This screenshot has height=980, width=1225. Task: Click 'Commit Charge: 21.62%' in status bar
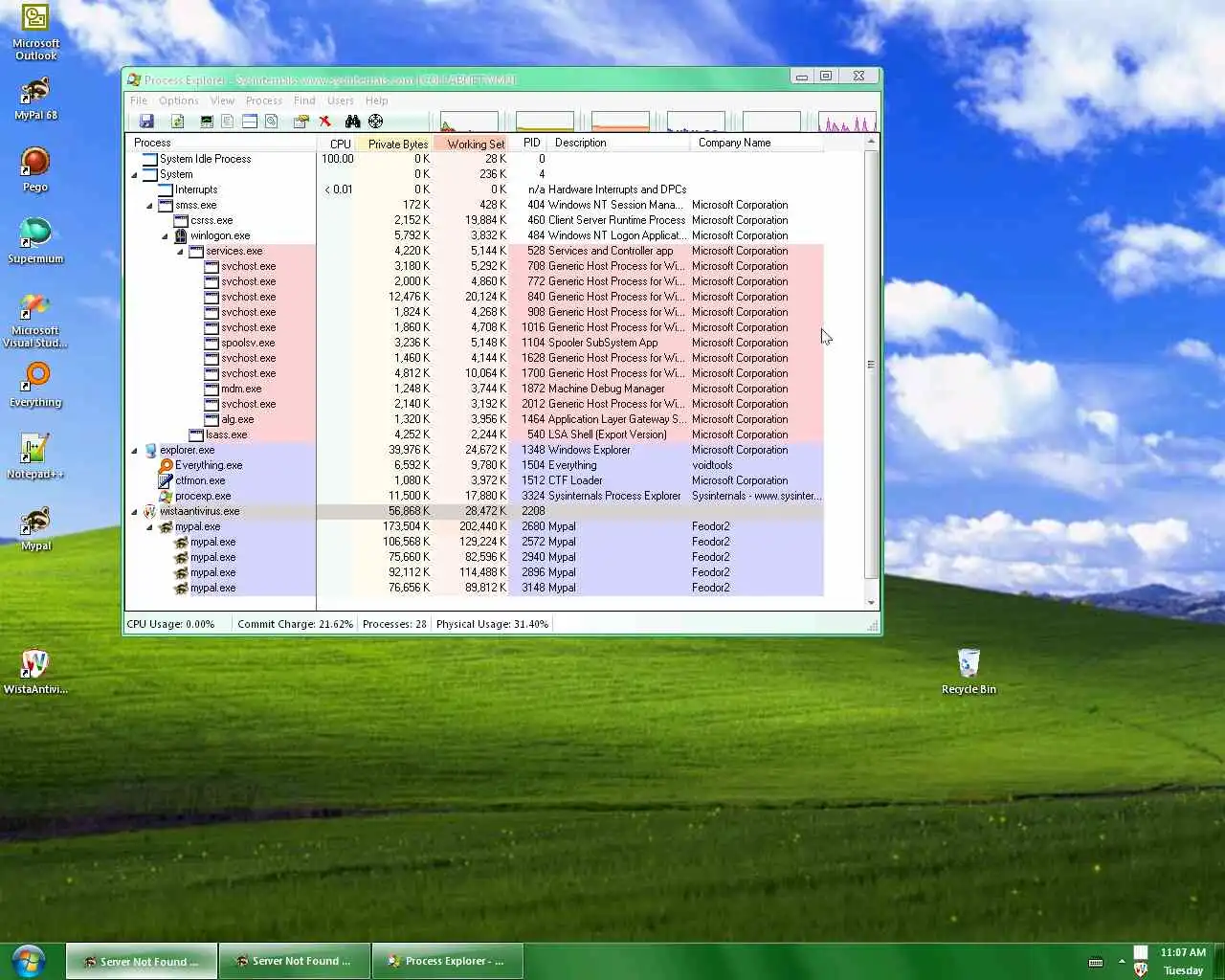[295, 624]
